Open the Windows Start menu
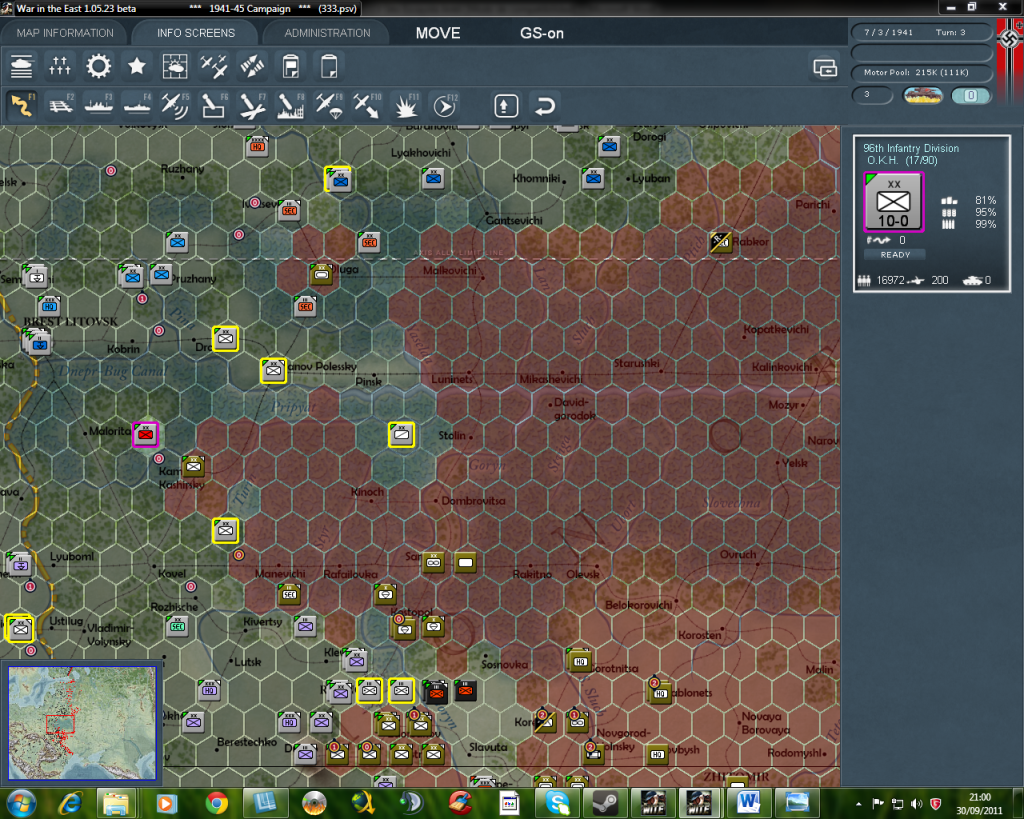 [x=21, y=803]
